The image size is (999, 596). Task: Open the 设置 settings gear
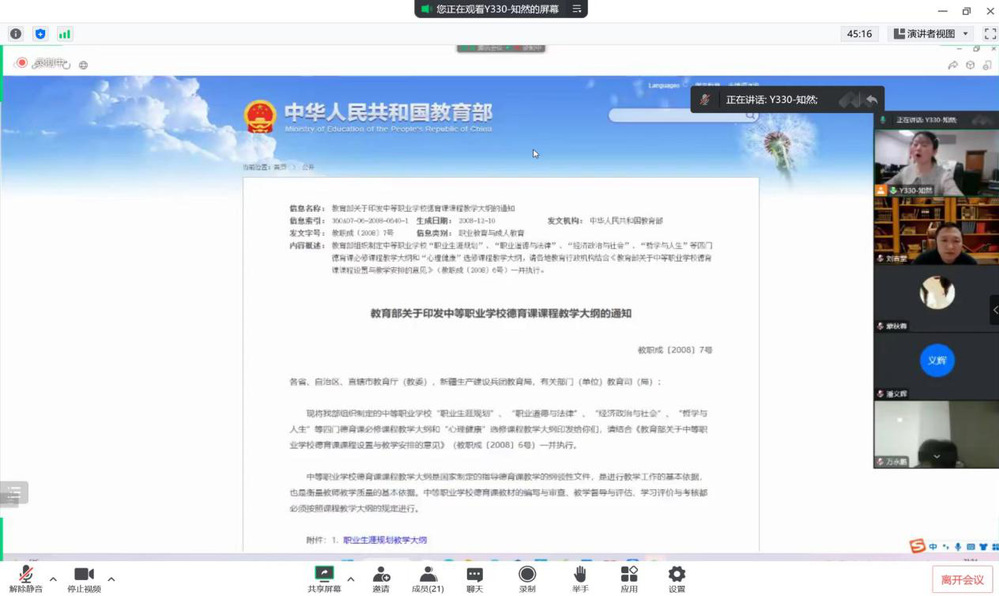[677, 576]
